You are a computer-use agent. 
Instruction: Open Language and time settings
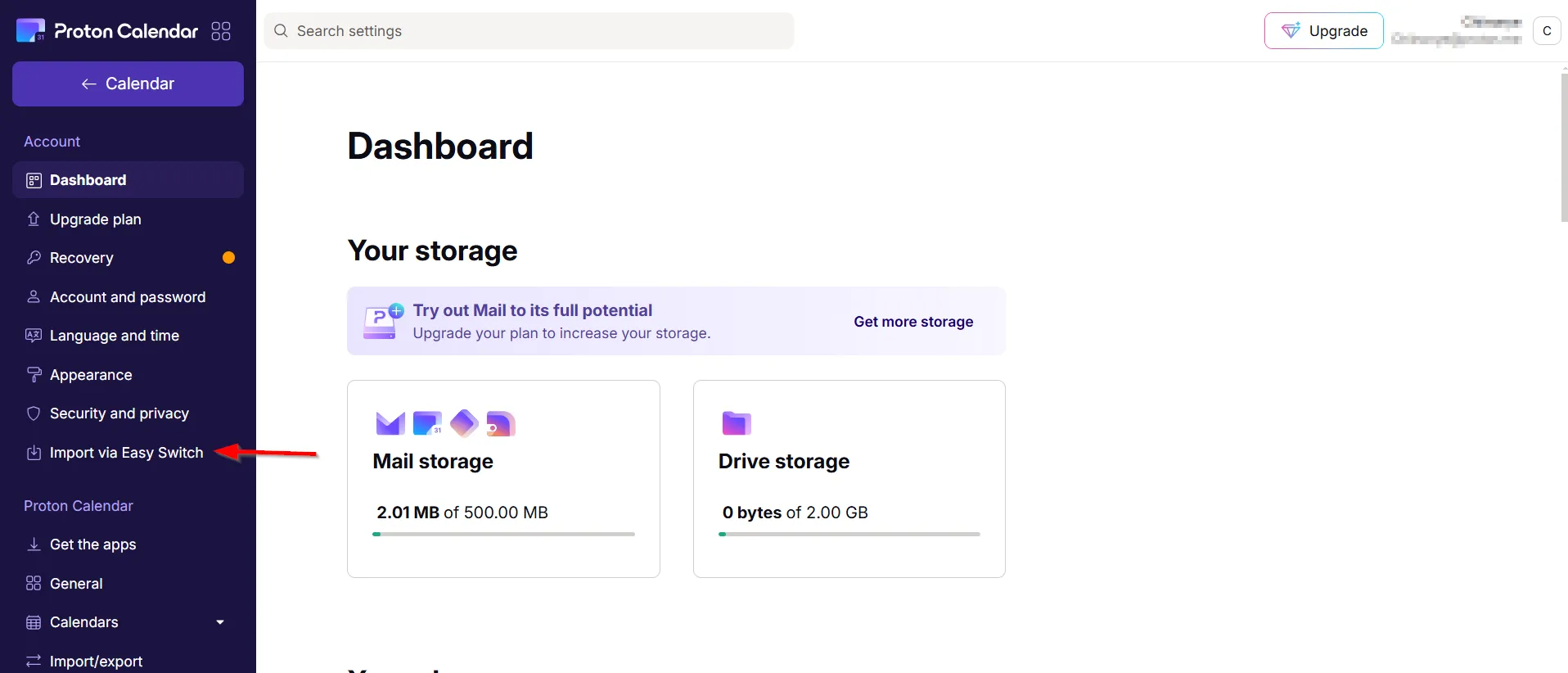[128, 336]
